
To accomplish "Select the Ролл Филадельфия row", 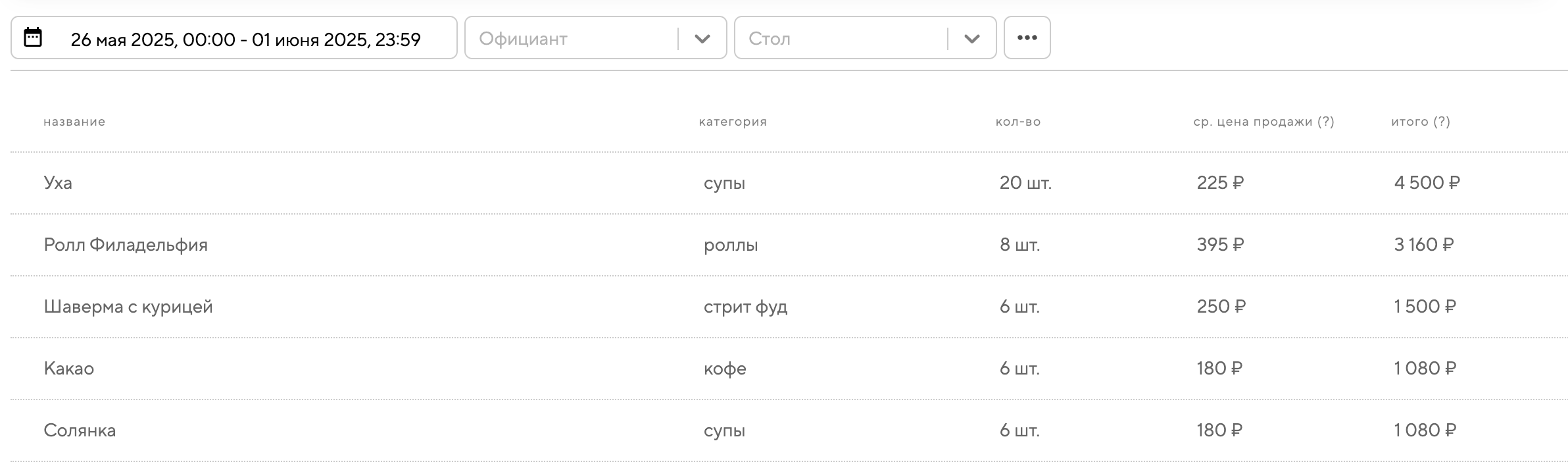I will tap(126, 245).
